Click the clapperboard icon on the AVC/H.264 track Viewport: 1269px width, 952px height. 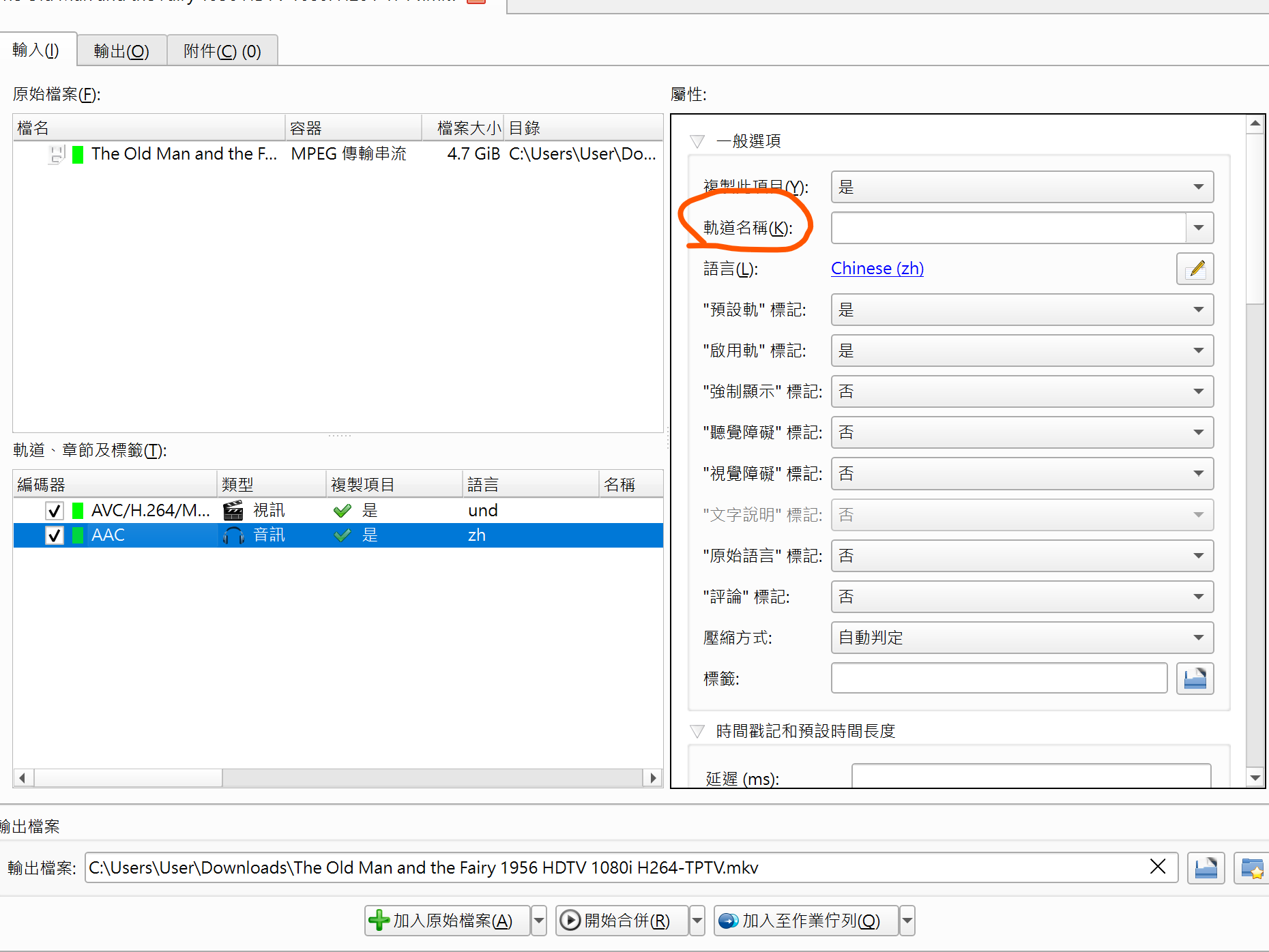click(x=233, y=509)
